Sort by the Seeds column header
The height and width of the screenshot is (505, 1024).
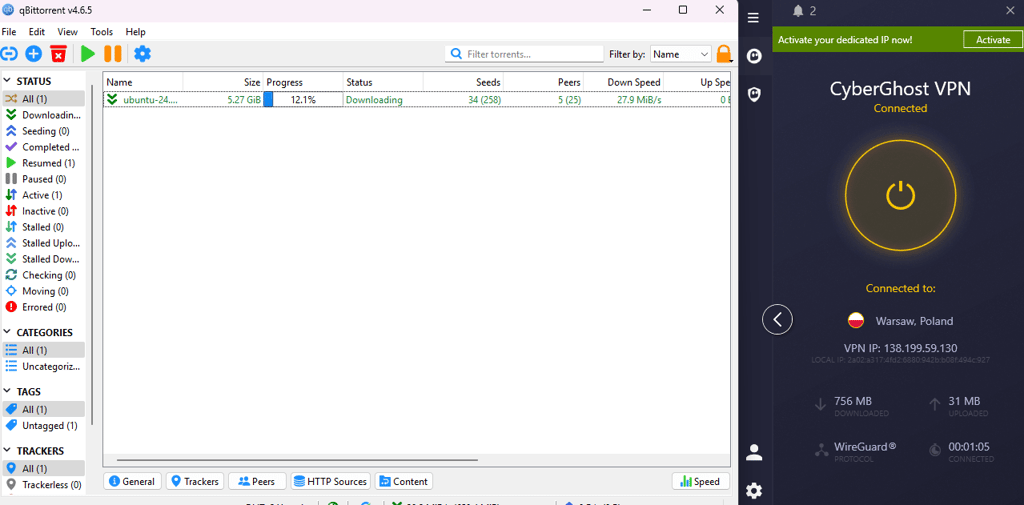463,82
